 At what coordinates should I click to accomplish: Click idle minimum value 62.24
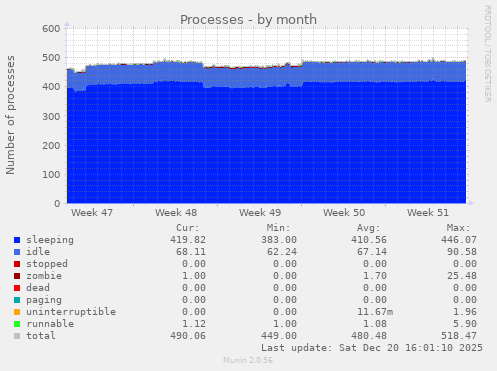click(x=282, y=252)
